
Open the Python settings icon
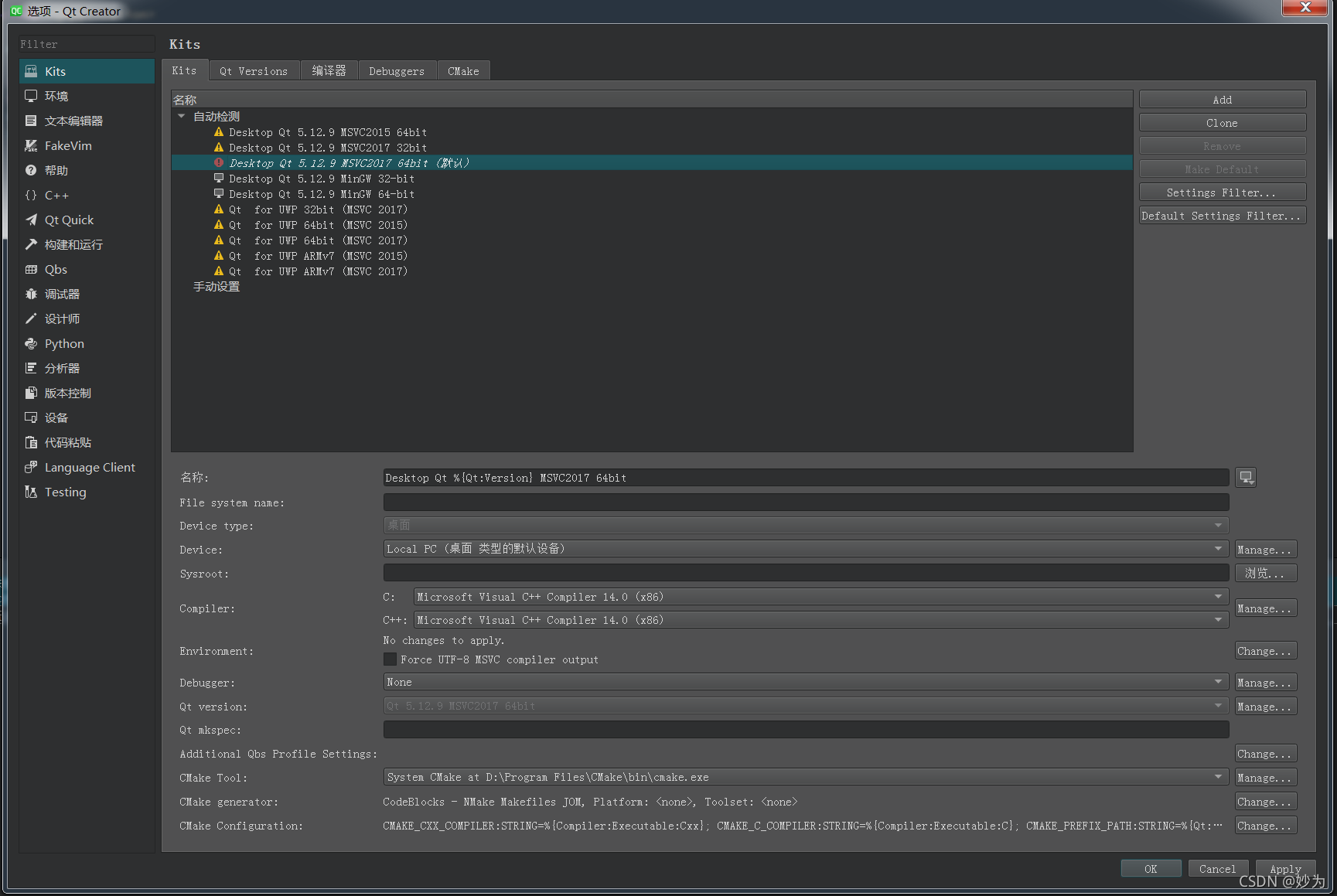click(x=31, y=343)
